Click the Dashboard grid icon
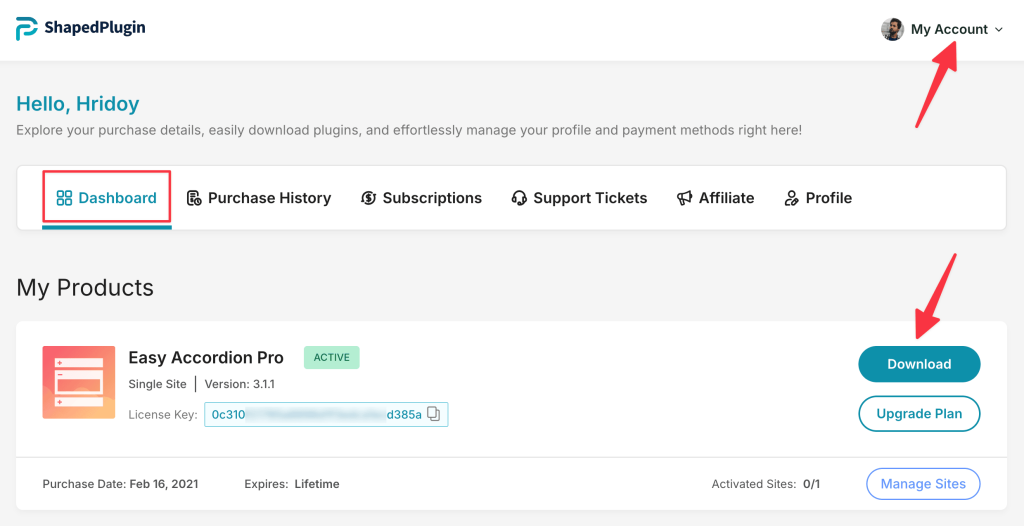The height and width of the screenshot is (526, 1024). (64, 198)
